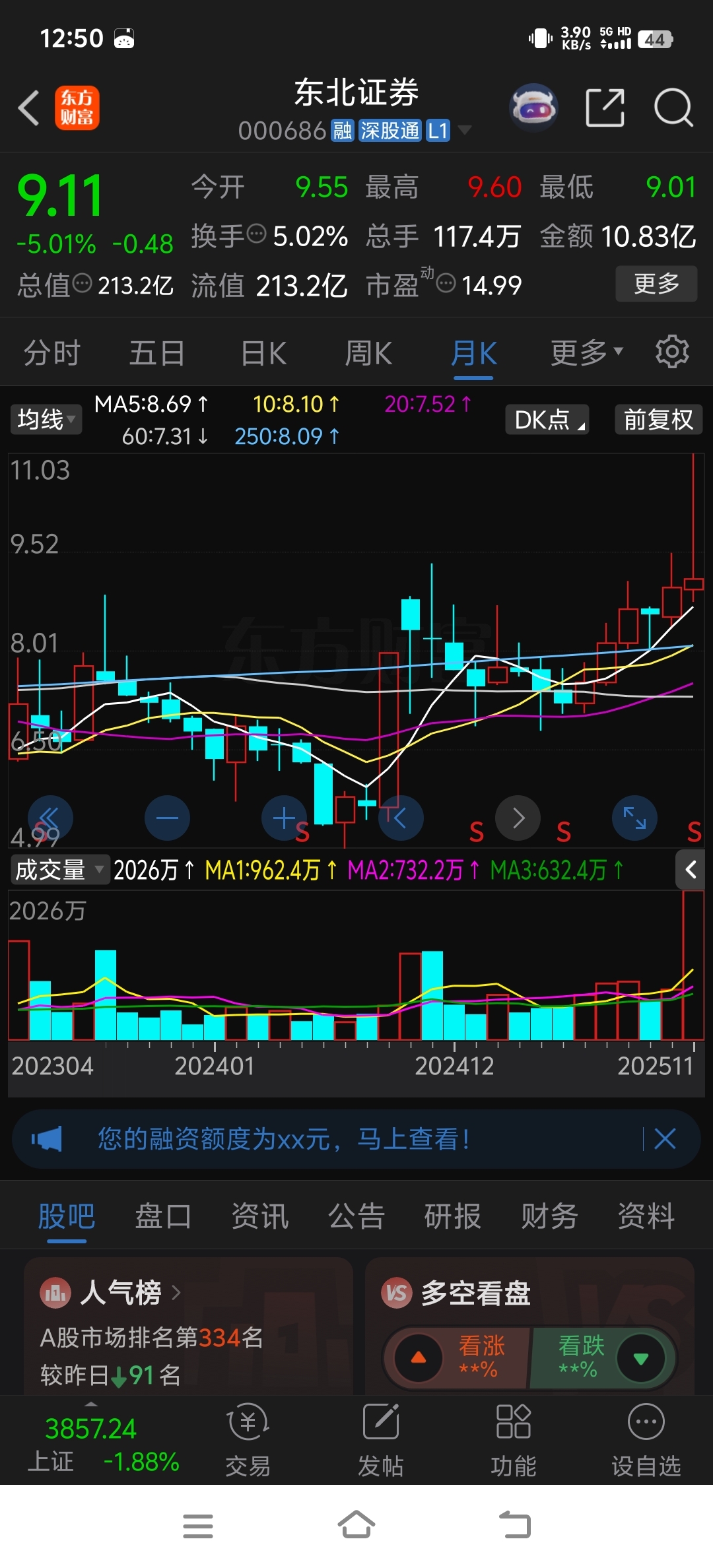Open the Eastmoney orange logo
Image resolution: width=713 pixels, height=1568 pixels.
point(77,108)
